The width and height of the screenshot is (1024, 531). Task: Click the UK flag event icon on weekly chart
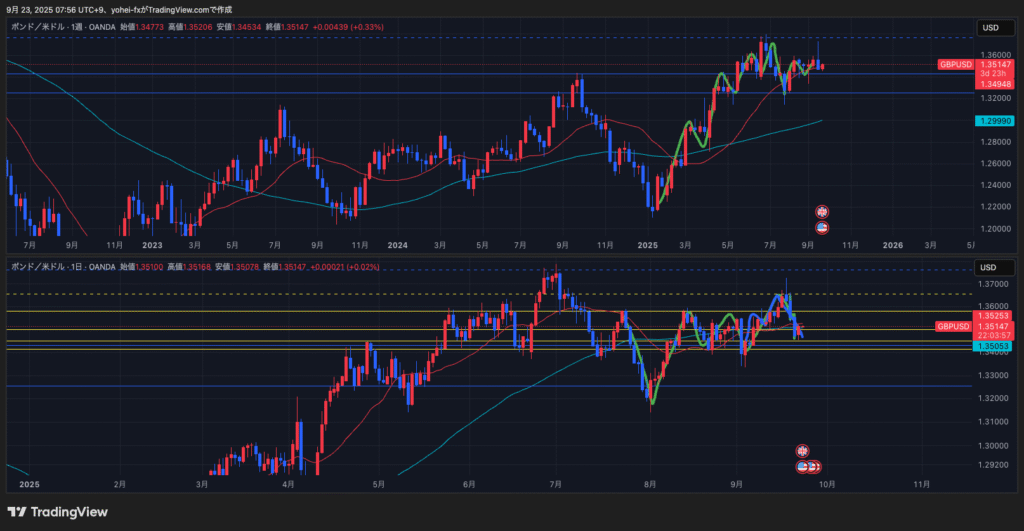[822, 212]
